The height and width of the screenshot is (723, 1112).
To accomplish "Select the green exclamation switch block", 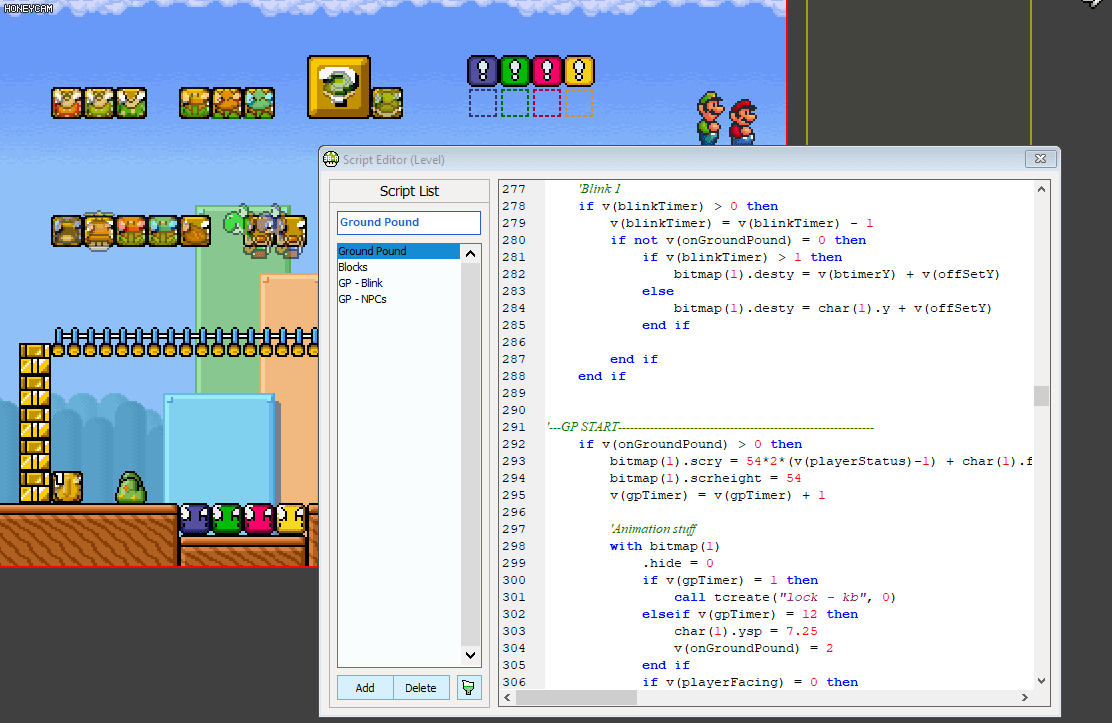I will [x=515, y=71].
